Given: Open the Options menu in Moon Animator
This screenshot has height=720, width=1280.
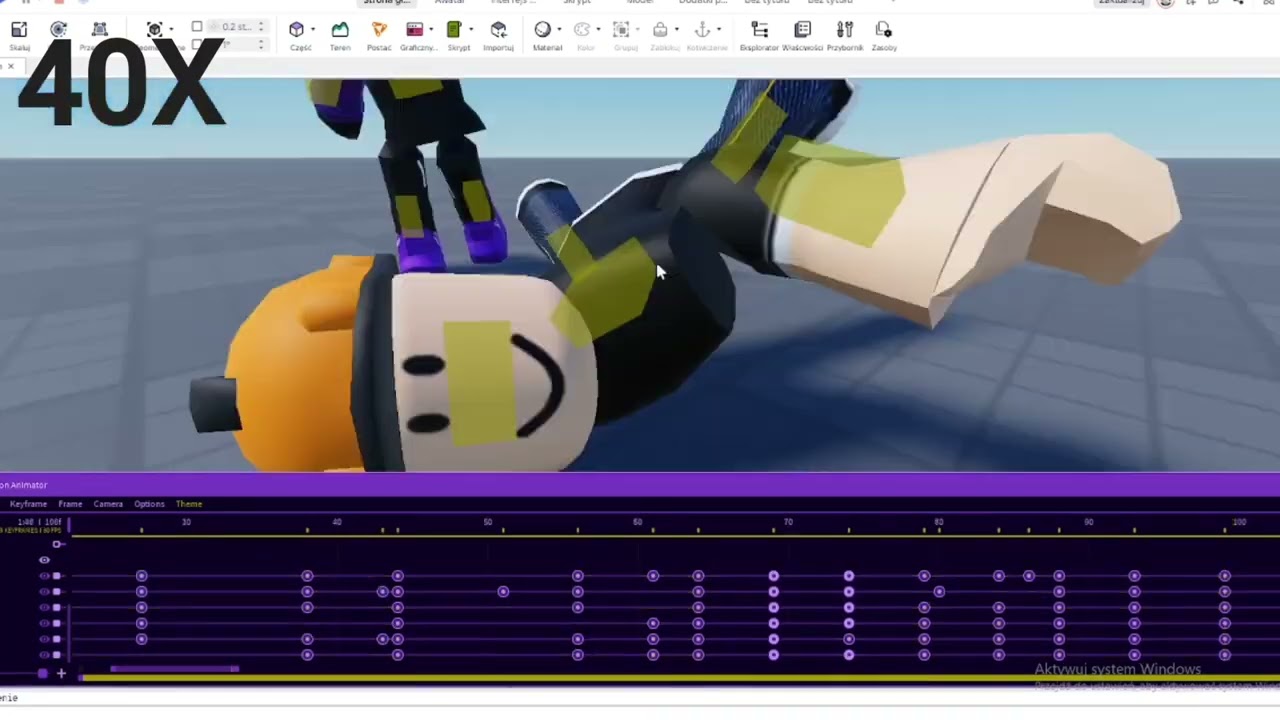Looking at the screenshot, I should click(x=149, y=504).
